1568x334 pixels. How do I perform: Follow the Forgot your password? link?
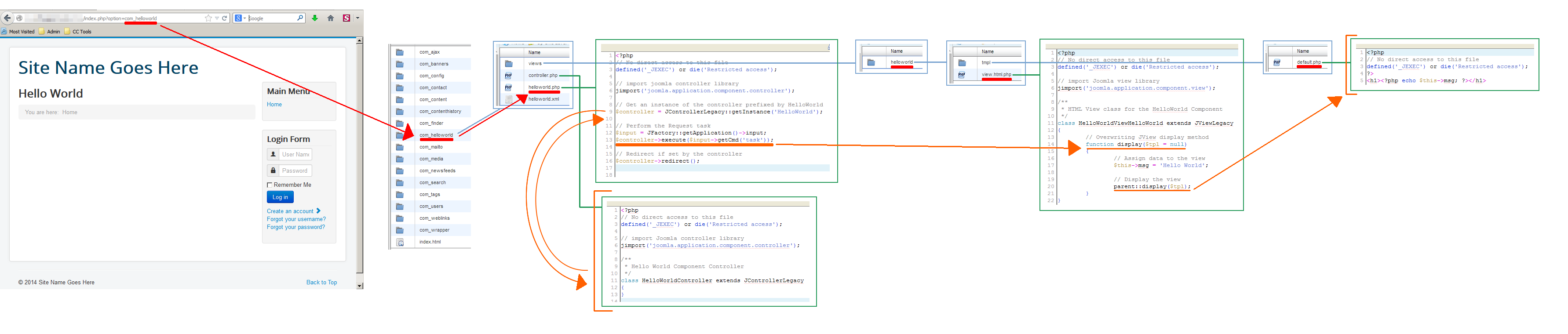(x=295, y=228)
